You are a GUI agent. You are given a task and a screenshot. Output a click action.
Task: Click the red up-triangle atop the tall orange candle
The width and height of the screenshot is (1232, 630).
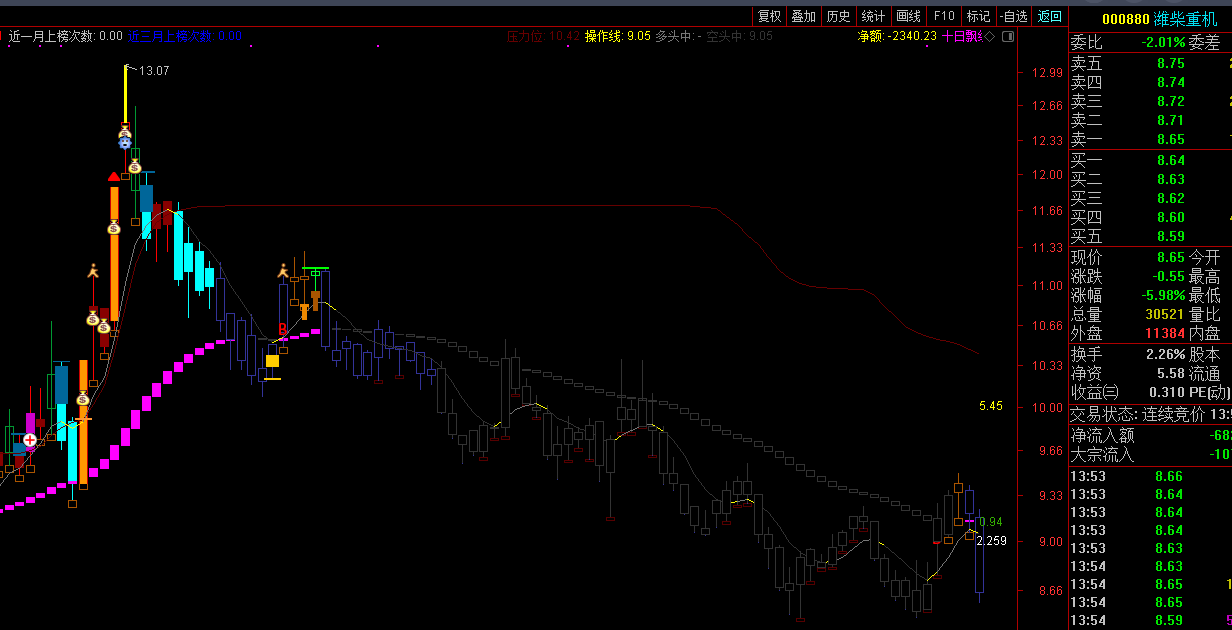click(x=114, y=177)
